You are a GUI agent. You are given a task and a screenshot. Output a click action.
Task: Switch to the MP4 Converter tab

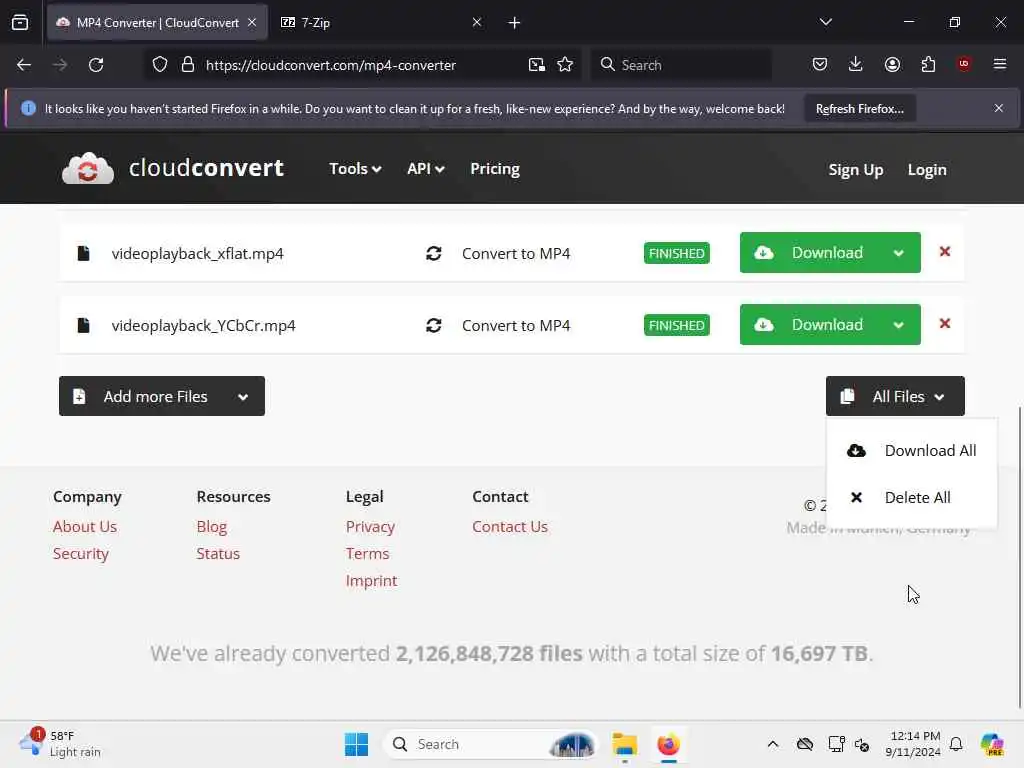(157, 23)
